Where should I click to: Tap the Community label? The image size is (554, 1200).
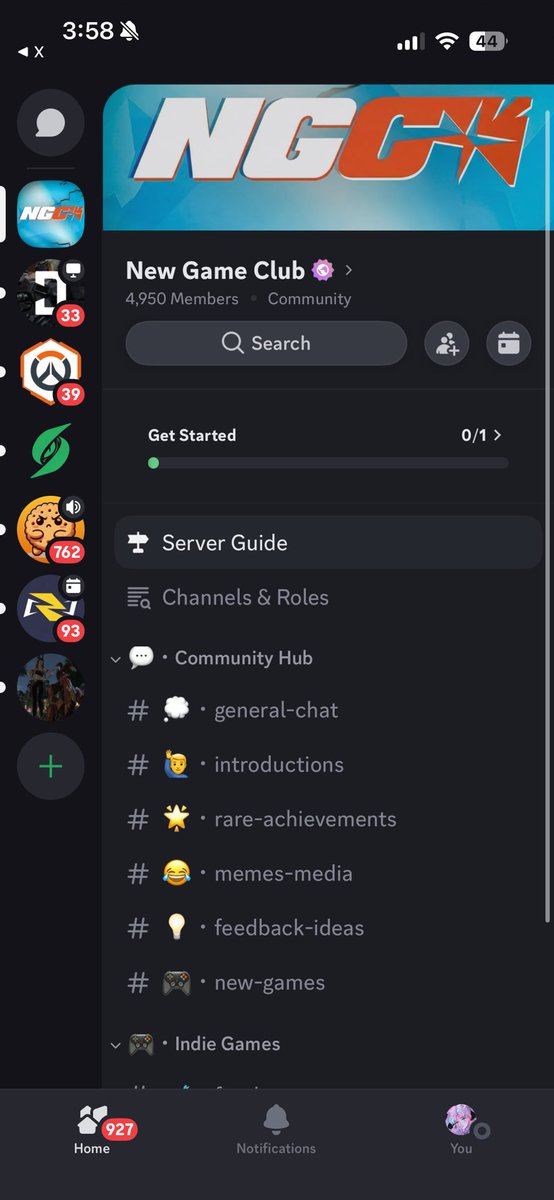[x=309, y=299]
